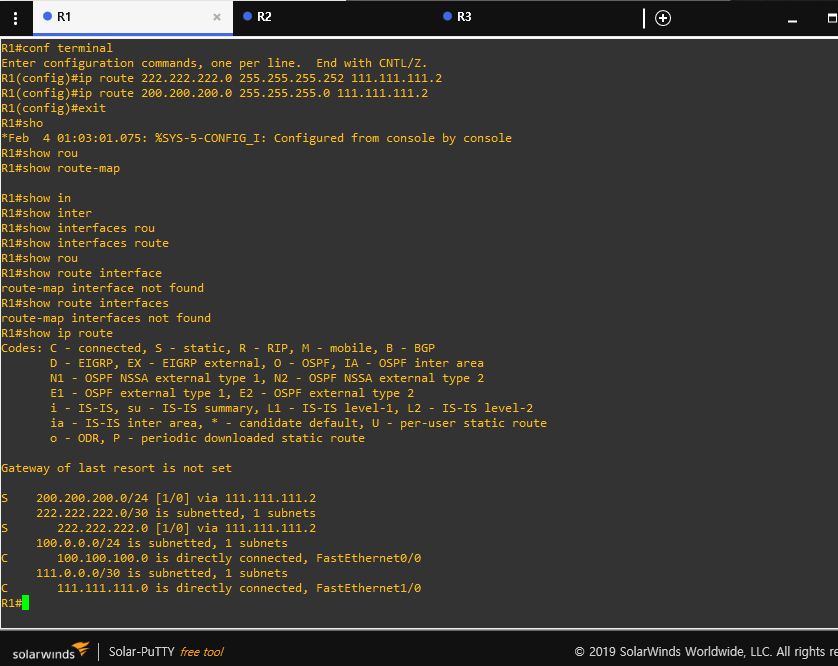Click '222.222.222.0/30 is subnetted' line
Viewport: 838px width, 666px height.
[176, 513]
